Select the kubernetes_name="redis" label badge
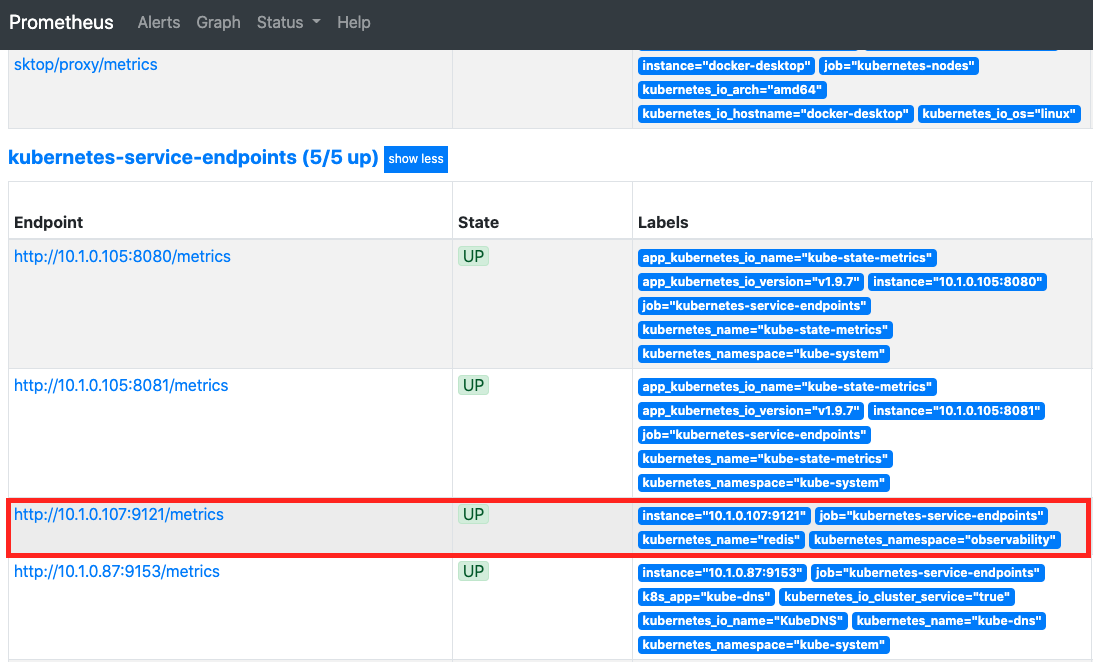This screenshot has height=662, width=1093. click(721, 540)
